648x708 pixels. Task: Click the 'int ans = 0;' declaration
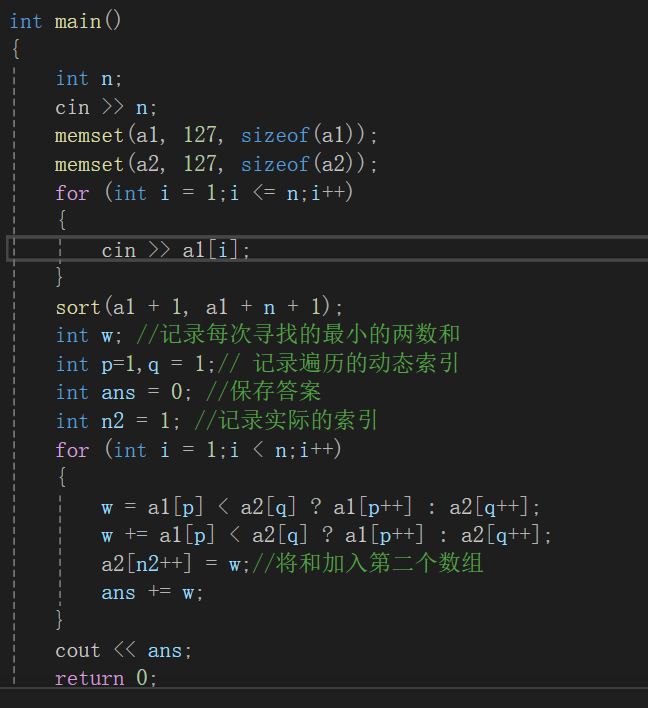(x=124, y=392)
